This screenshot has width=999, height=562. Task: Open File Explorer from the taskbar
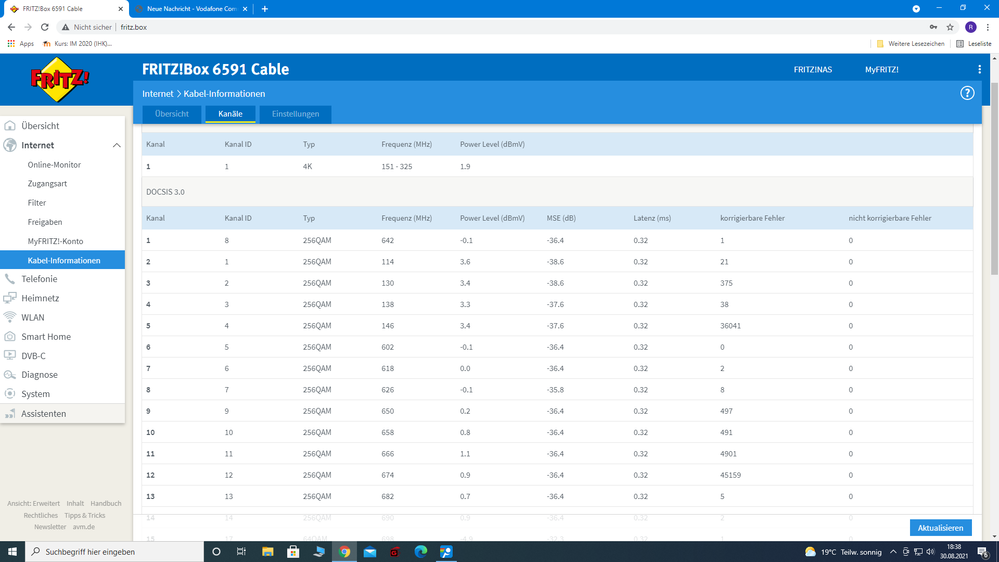267,552
